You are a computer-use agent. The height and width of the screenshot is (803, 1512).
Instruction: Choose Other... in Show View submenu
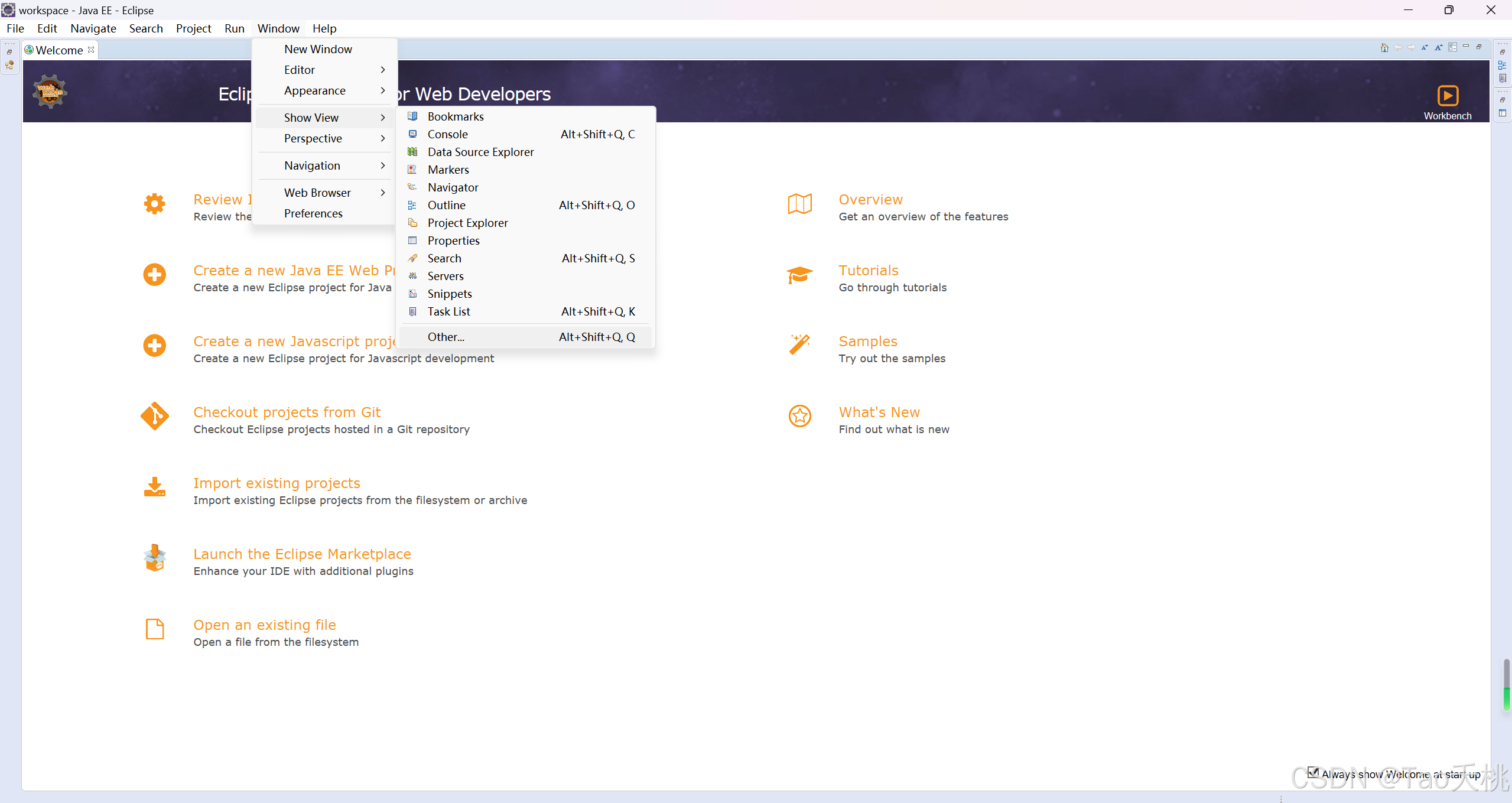coord(446,337)
